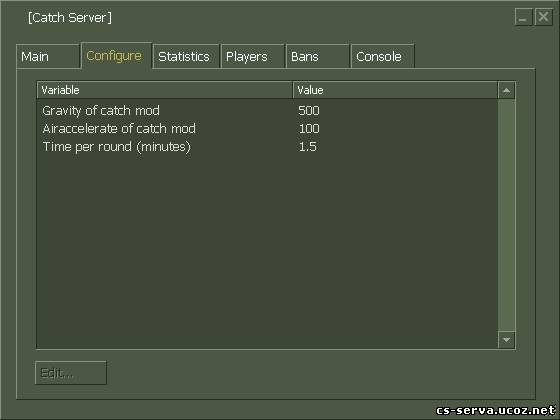
Task: Click the round time value 1.5
Action: pyautogui.click(x=308, y=147)
